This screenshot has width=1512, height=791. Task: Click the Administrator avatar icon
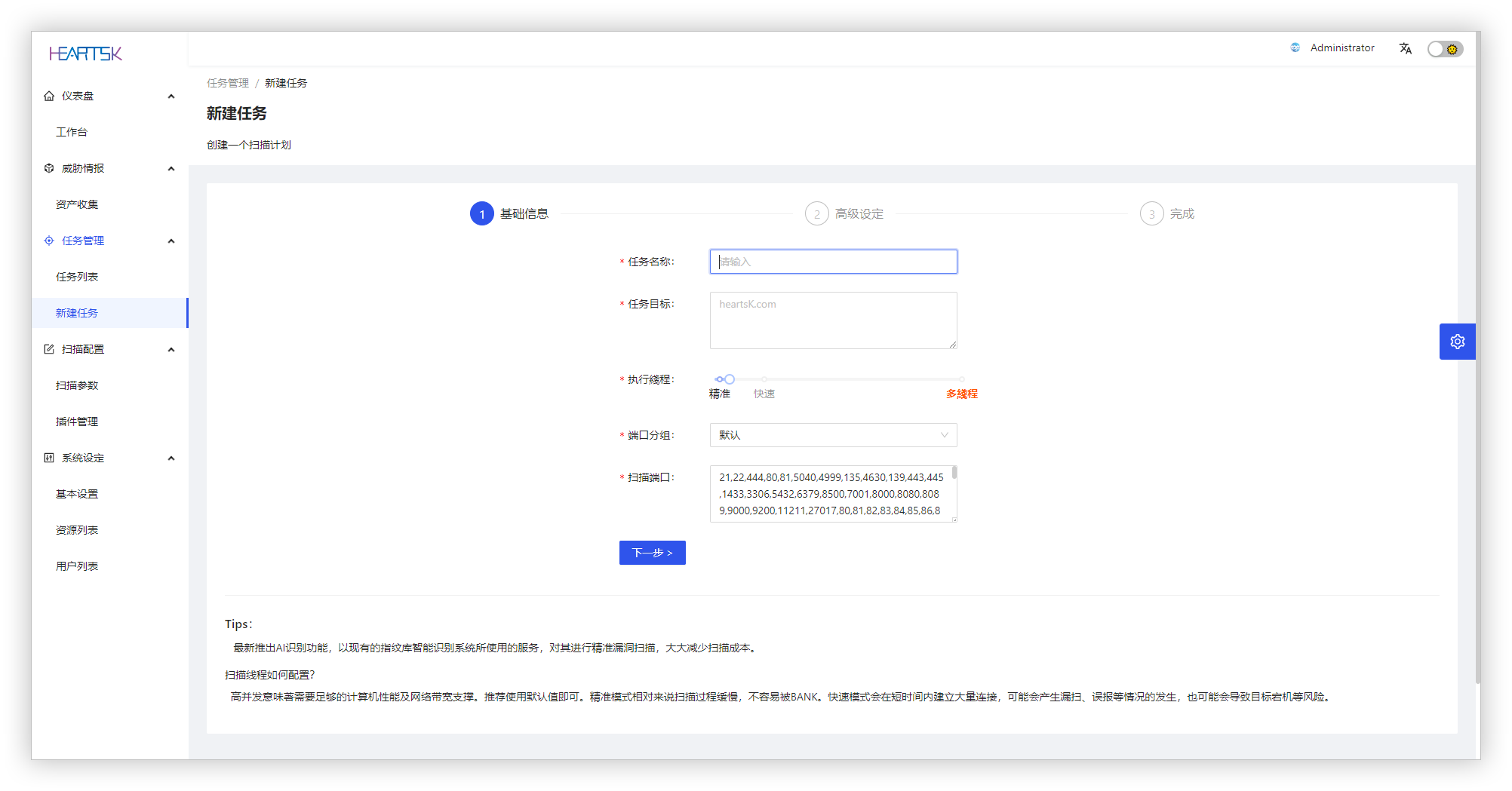tap(1295, 48)
